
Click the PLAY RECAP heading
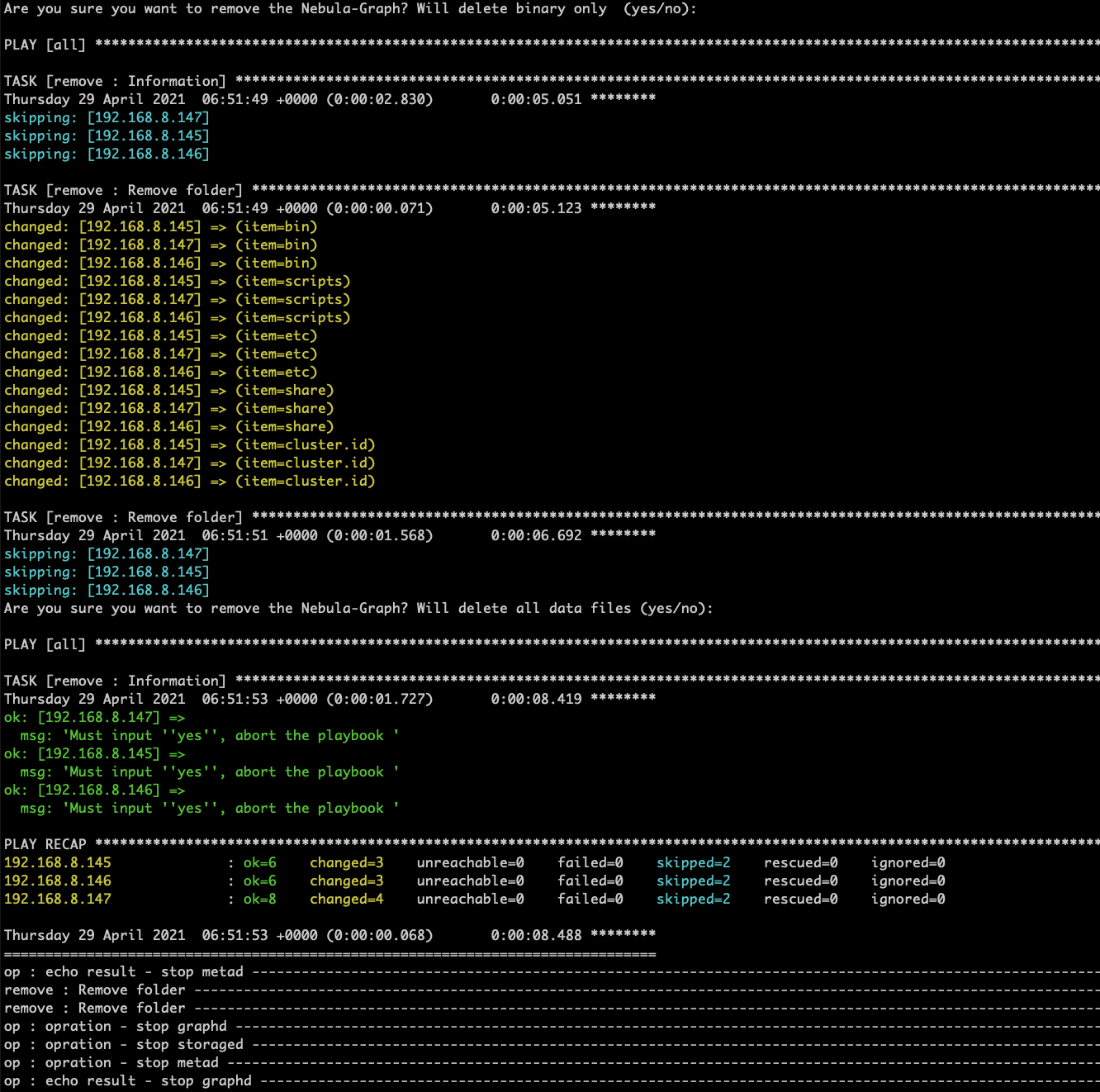(45, 844)
